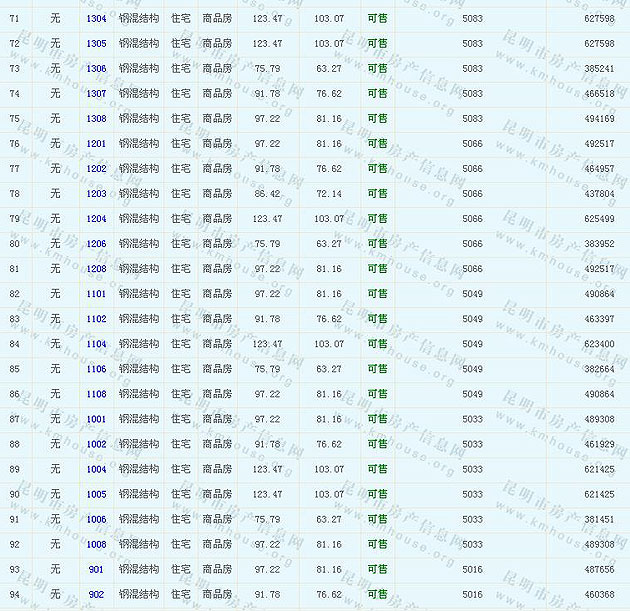The width and height of the screenshot is (630, 611).
Task: Click room 1006 link
Action: (96, 519)
